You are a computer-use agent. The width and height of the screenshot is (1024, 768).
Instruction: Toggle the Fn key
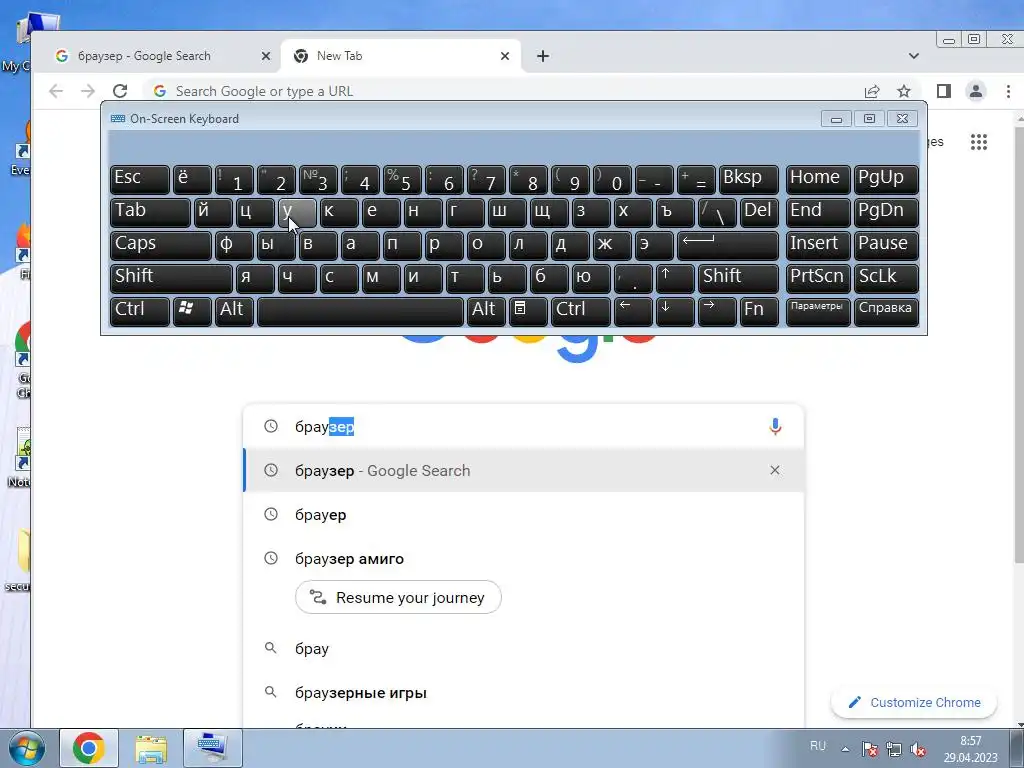(x=759, y=311)
